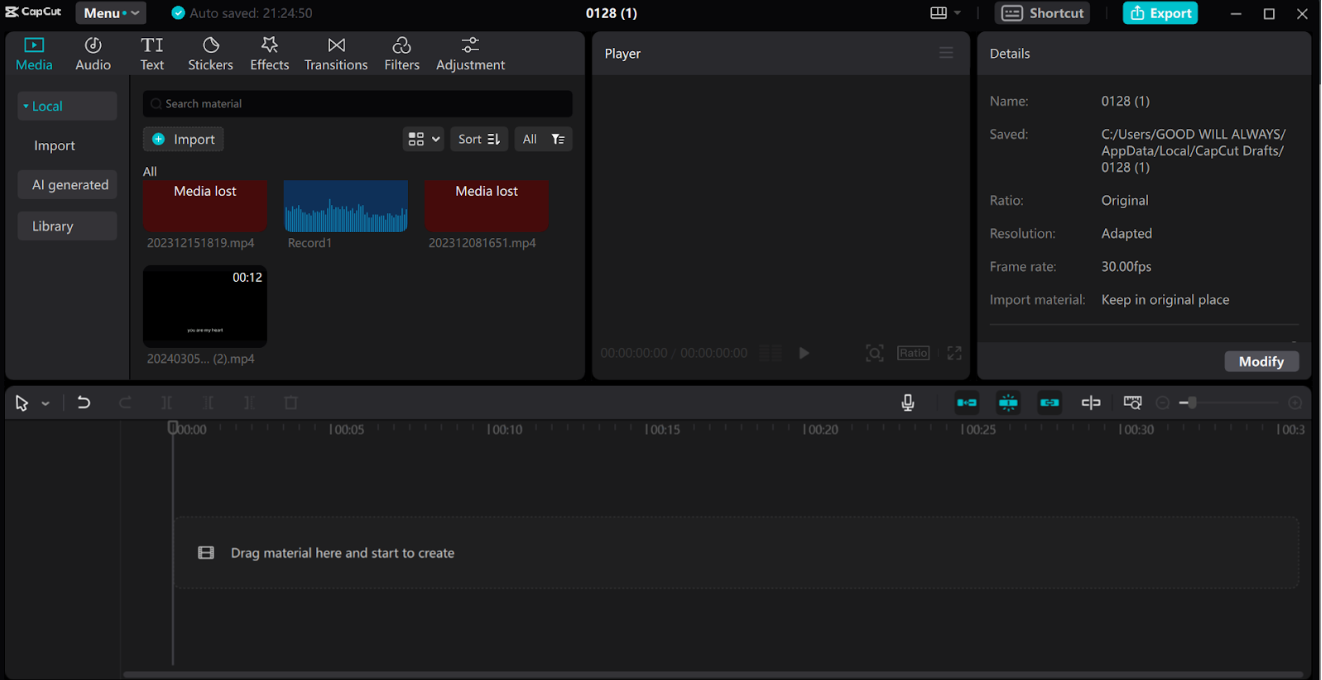Click the 30.00fps frame rate value

1126,267
